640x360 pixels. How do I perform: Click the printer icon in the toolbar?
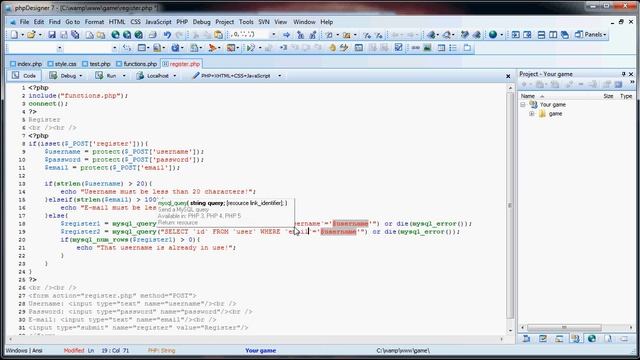point(152,35)
